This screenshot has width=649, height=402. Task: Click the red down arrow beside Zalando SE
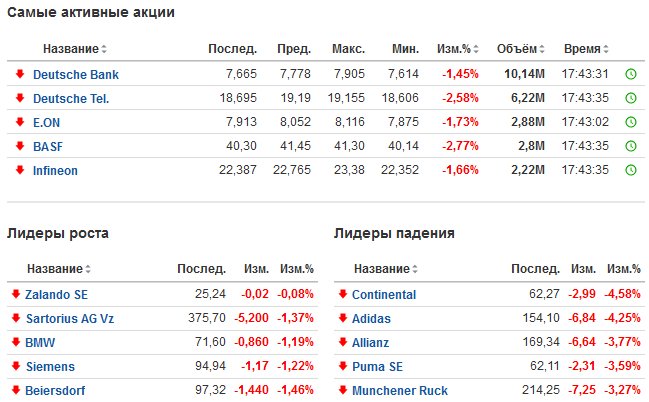point(16,294)
